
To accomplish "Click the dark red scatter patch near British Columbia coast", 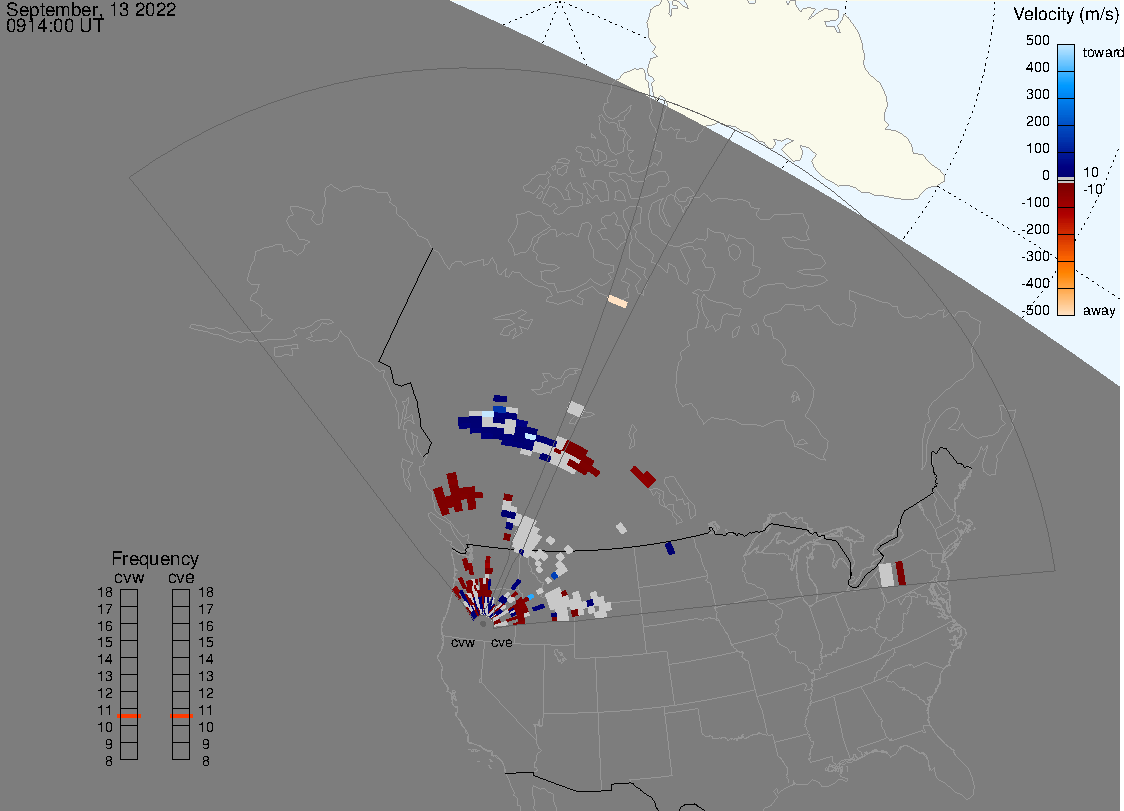I will pos(457,493).
